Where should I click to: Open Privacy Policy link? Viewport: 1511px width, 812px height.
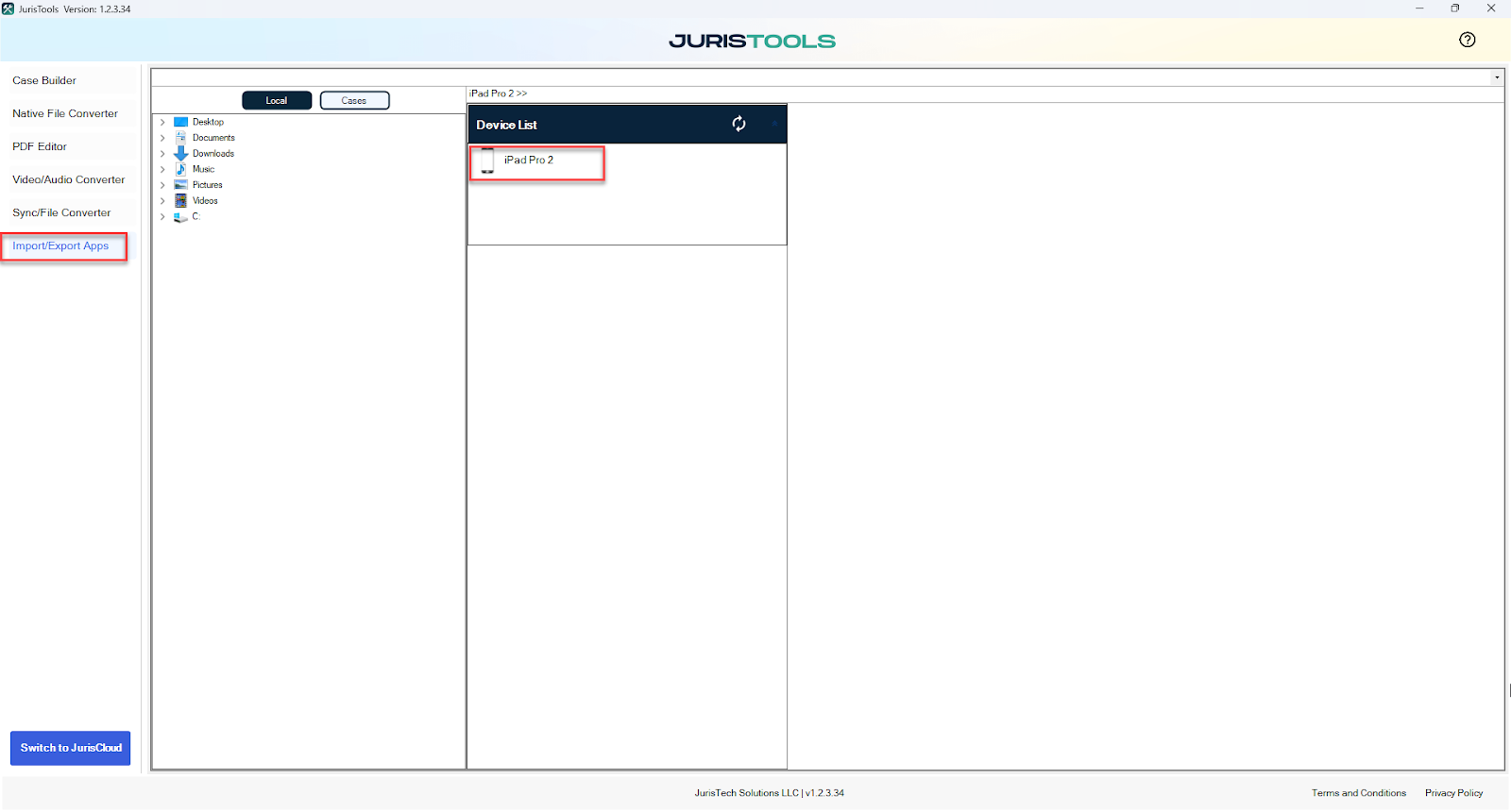(1453, 793)
